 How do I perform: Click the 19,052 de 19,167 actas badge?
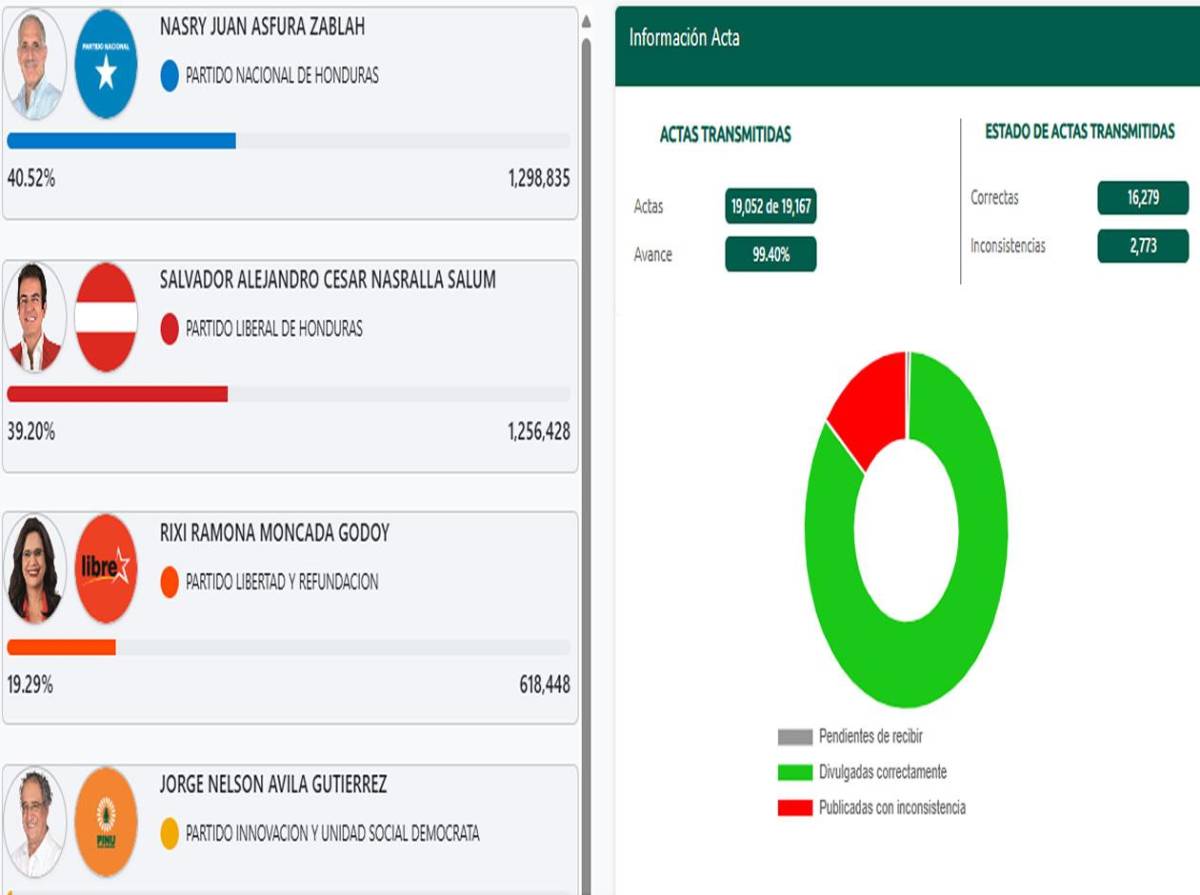pyautogui.click(x=770, y=207)
